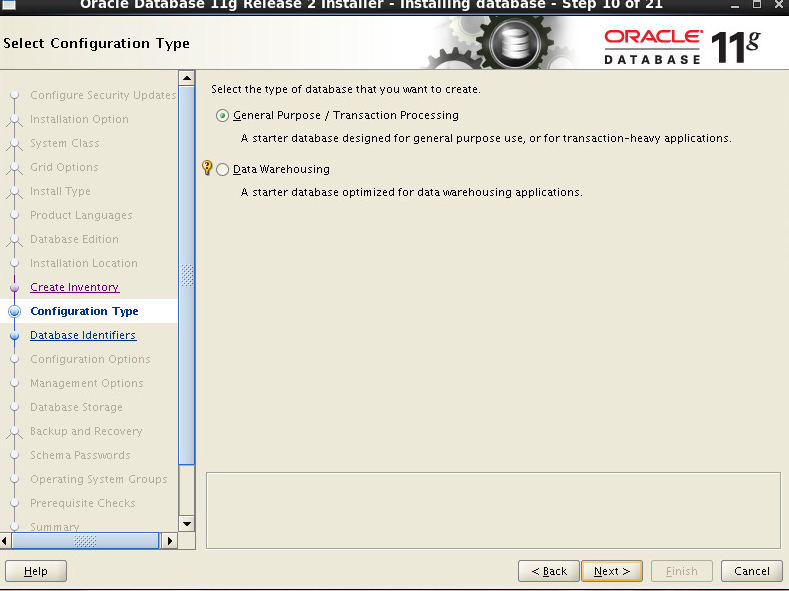Click sidebar horizontal scroll right arrow
The image size is (789, 591).
(x=170, y=541)
